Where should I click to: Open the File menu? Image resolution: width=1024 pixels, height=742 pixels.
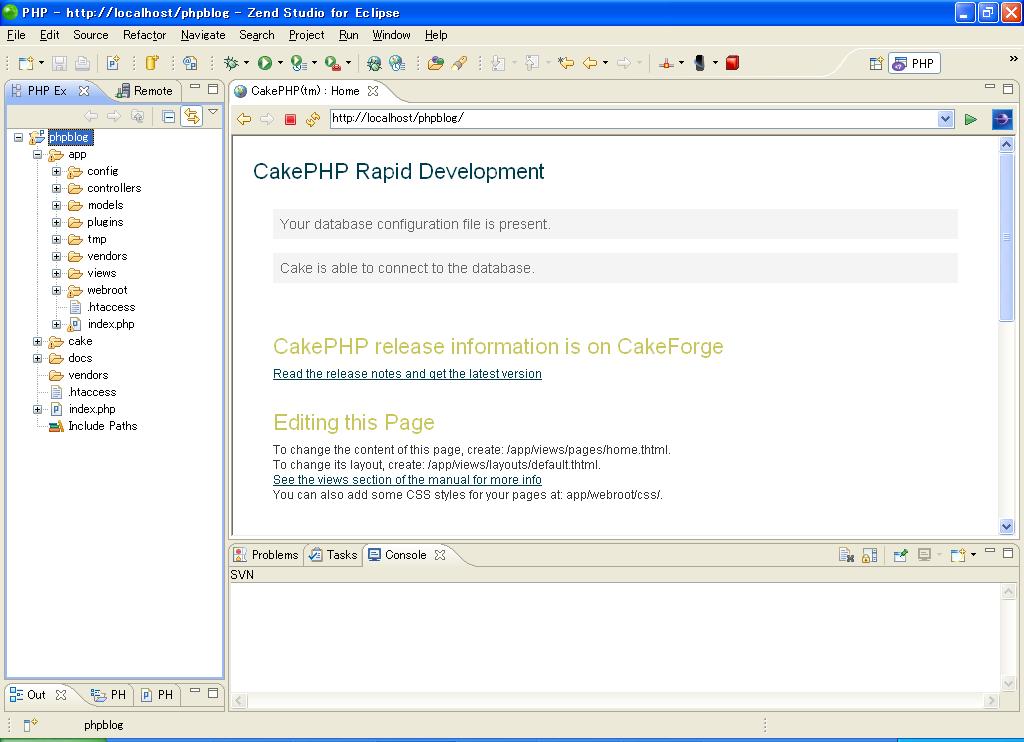point(16,35)
